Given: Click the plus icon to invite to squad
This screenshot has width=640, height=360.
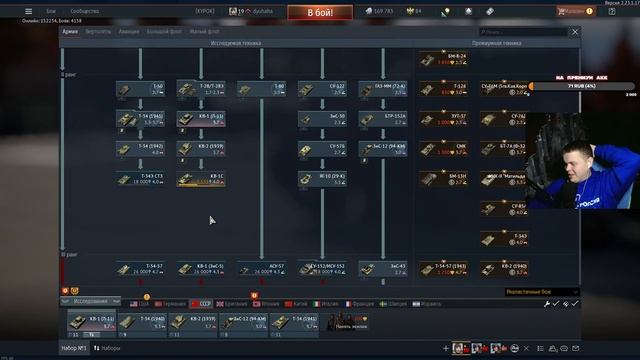Looking at the screenshot, I should click(446, 348).
